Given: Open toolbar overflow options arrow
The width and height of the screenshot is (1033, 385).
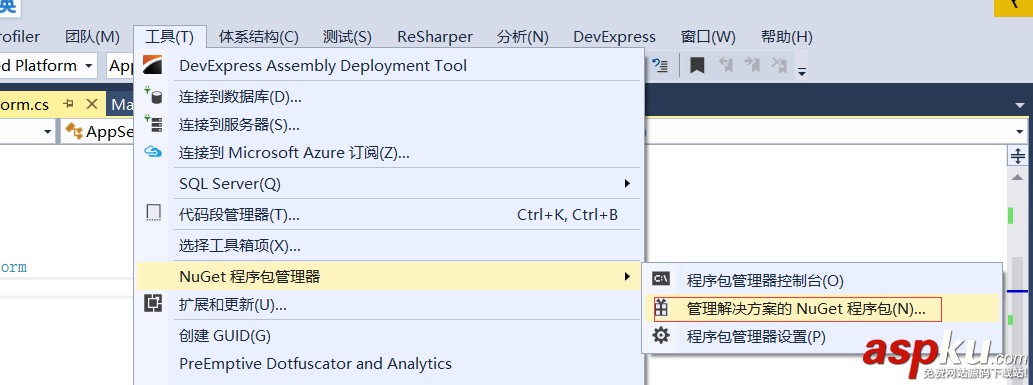Looking at the screenshot, I should pos(802,72).
